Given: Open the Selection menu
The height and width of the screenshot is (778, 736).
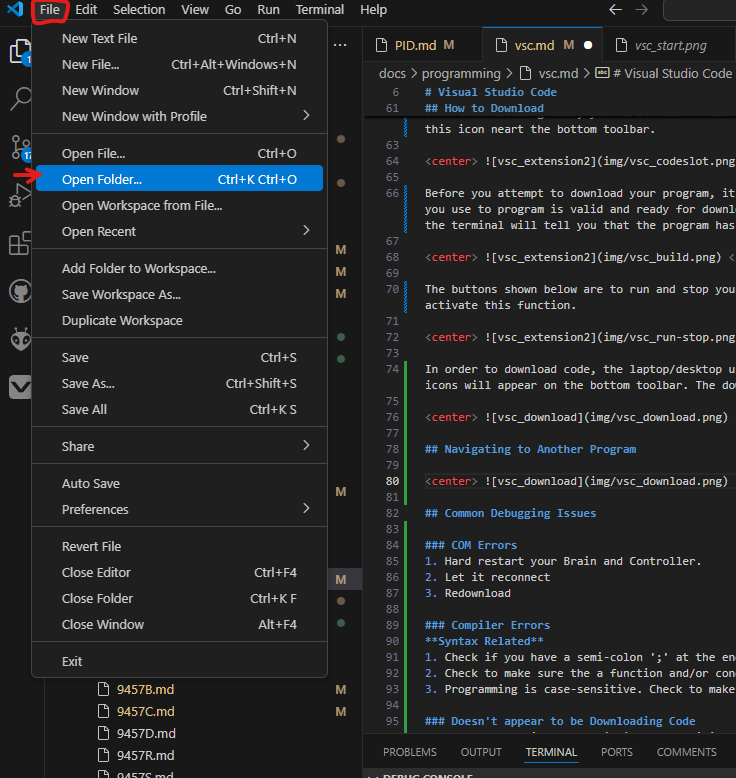Looking at the screenshot, I should pyautogui.click(x=139, y=9).
